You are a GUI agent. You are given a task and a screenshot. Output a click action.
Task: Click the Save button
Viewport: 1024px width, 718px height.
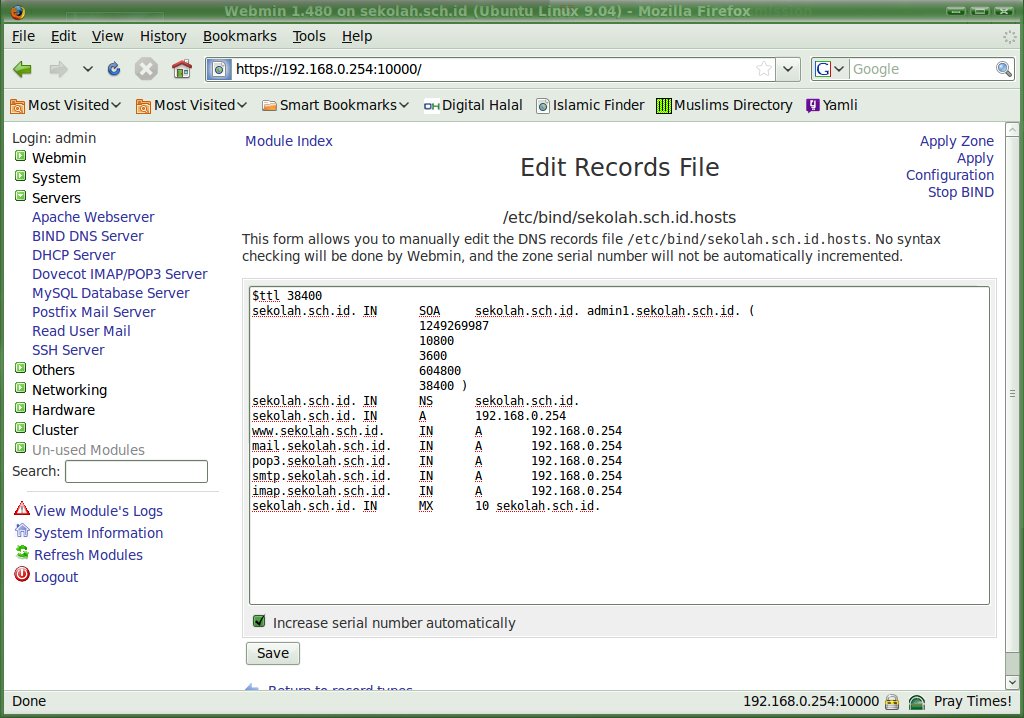273,653
